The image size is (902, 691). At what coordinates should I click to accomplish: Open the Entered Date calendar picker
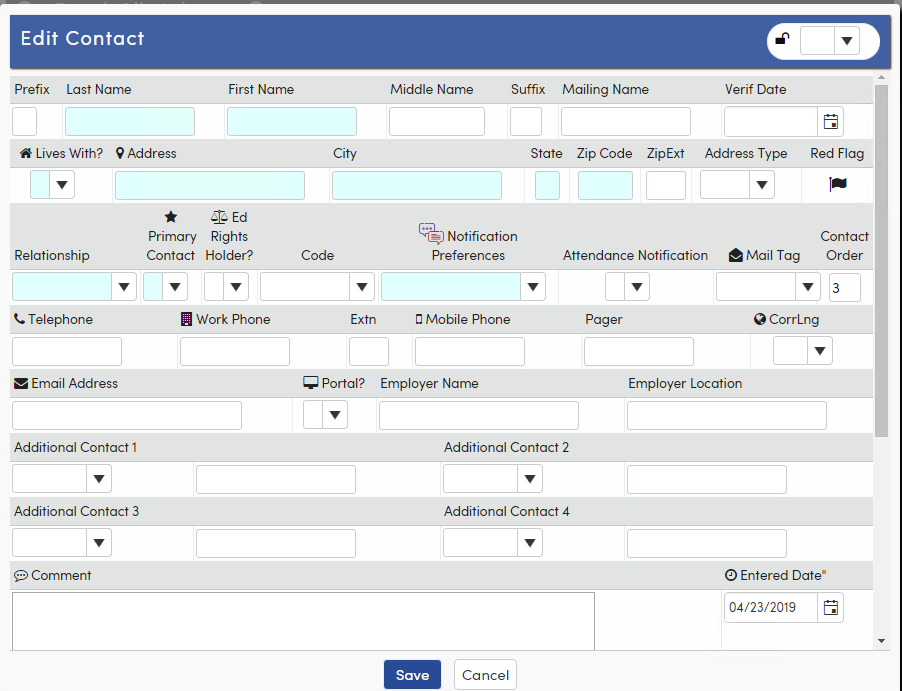coord(830,606)
